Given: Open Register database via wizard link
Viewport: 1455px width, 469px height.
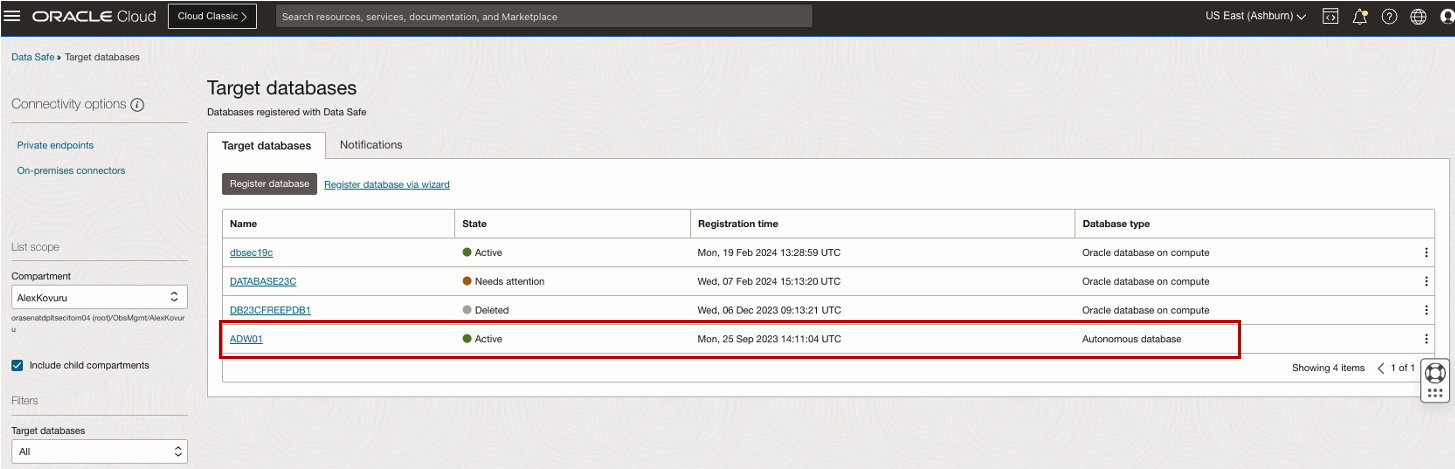Looking at the screenshot, I should point(387,184).
